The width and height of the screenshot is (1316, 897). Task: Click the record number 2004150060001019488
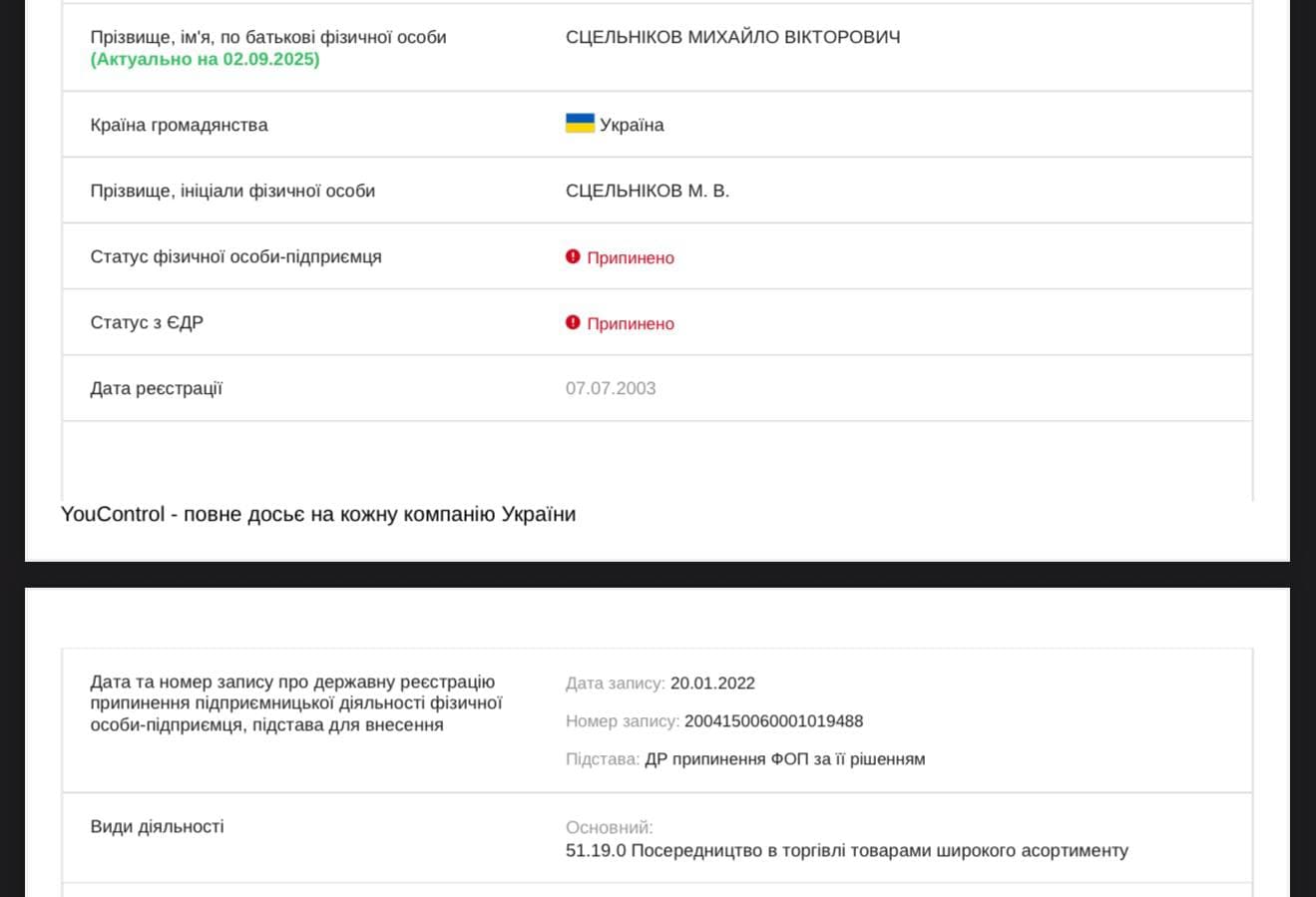click(773, 721)
